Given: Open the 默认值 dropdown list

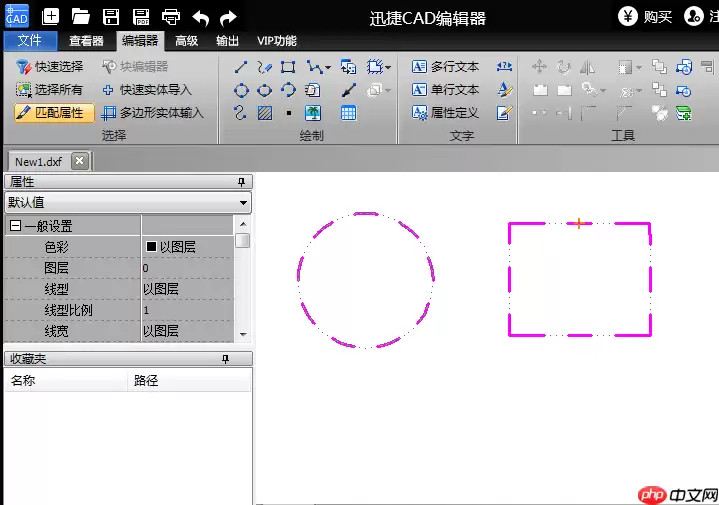Looking at the screenshot, I should point(244,203).
